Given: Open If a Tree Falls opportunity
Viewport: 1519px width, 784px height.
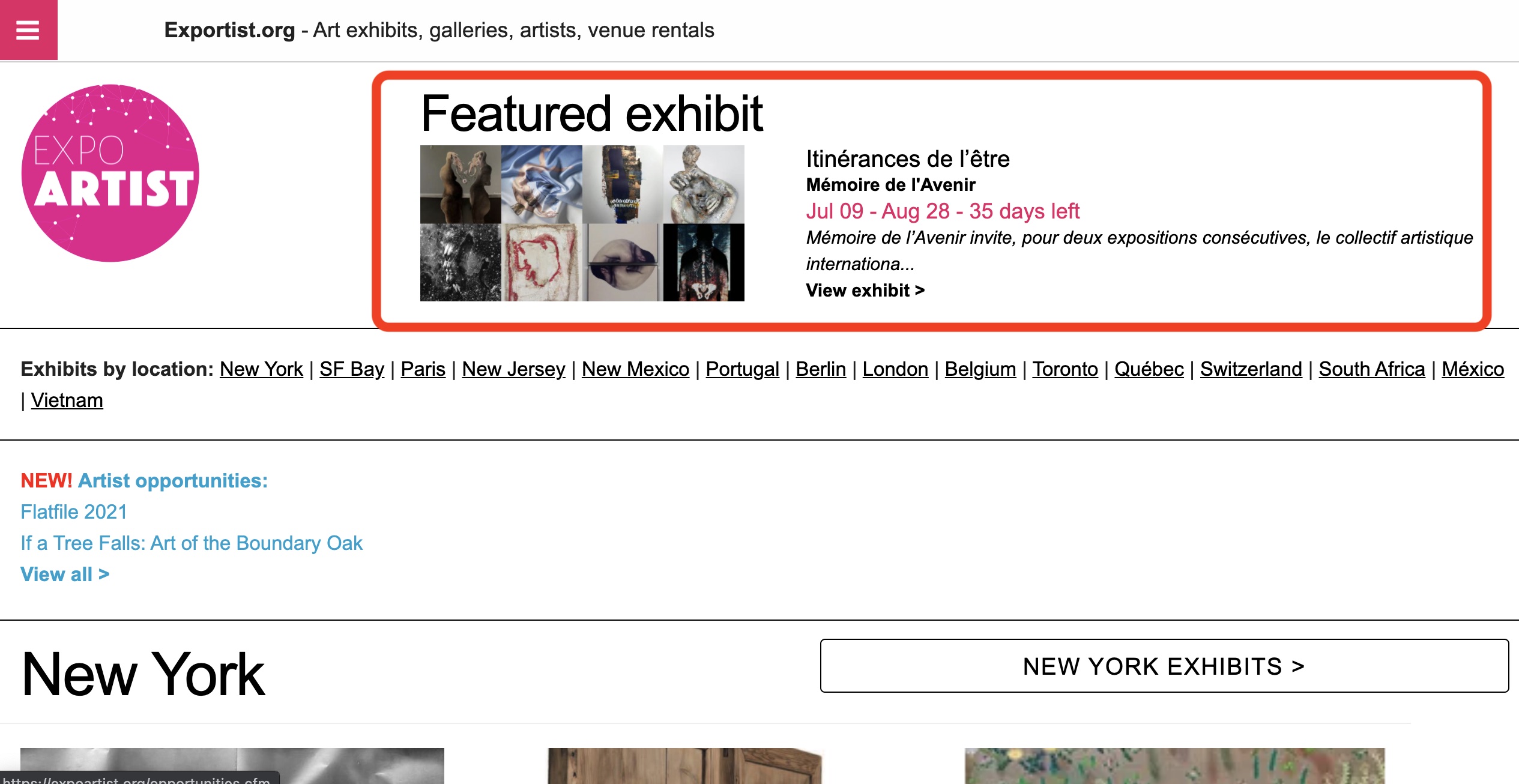Looking at the screenshot, I should [192, 543].
